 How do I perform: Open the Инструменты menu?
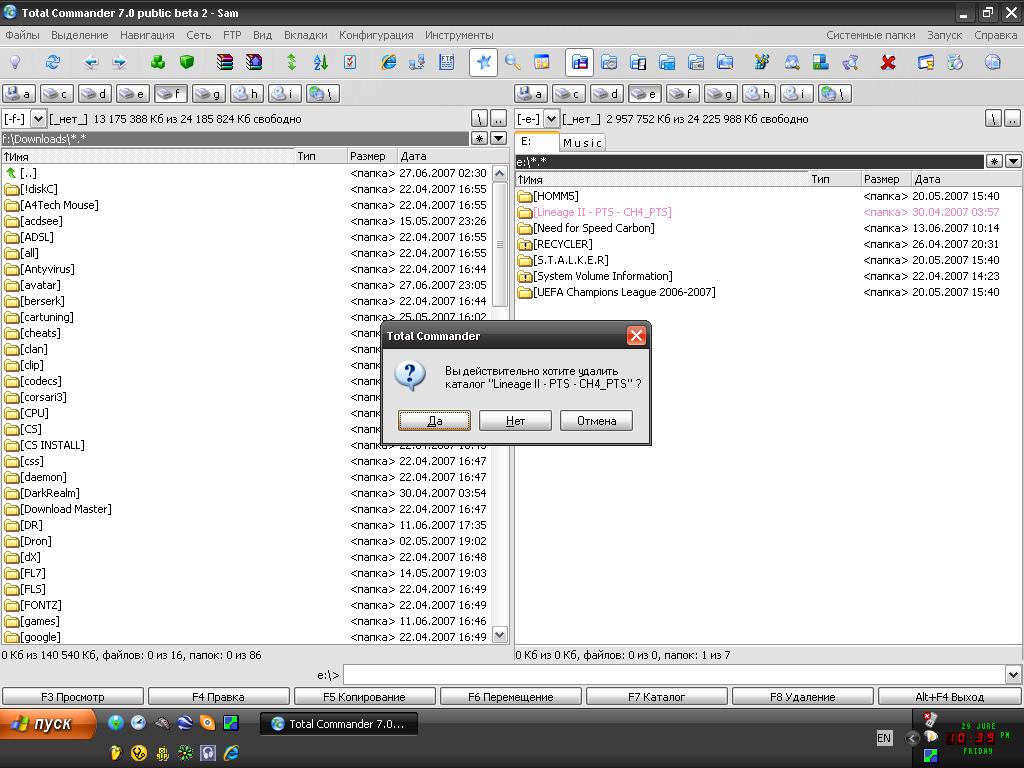pyautogui.click(x=459, y=35)
